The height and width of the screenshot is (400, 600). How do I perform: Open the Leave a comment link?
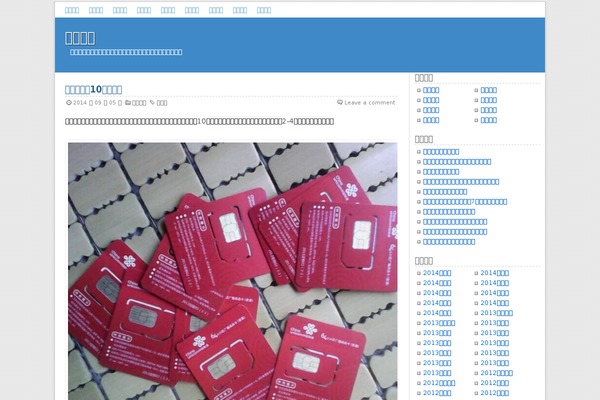click(x=370, y=103)
